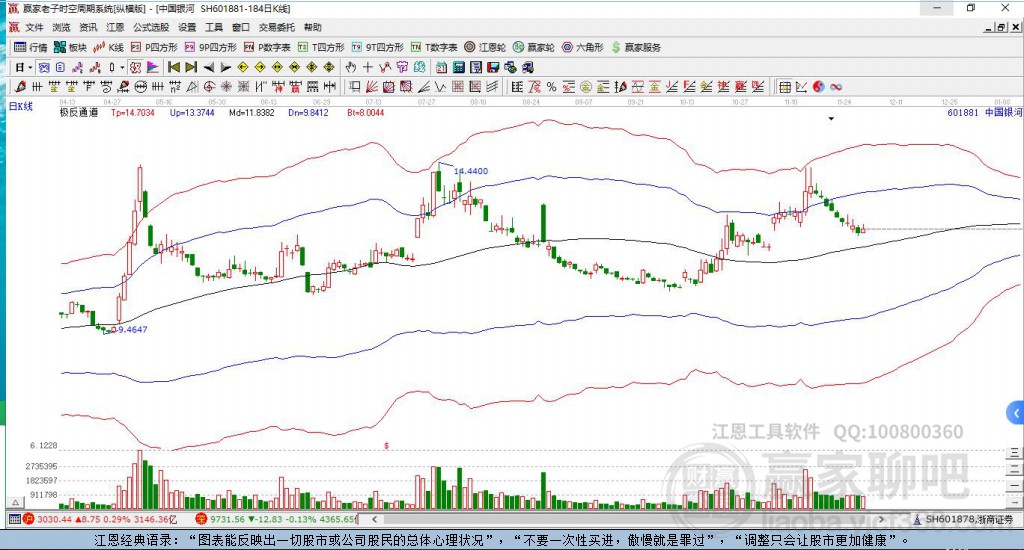Click the 行情 toolbar button
This screenshot has width=1024, height=550.
point(31,47)
